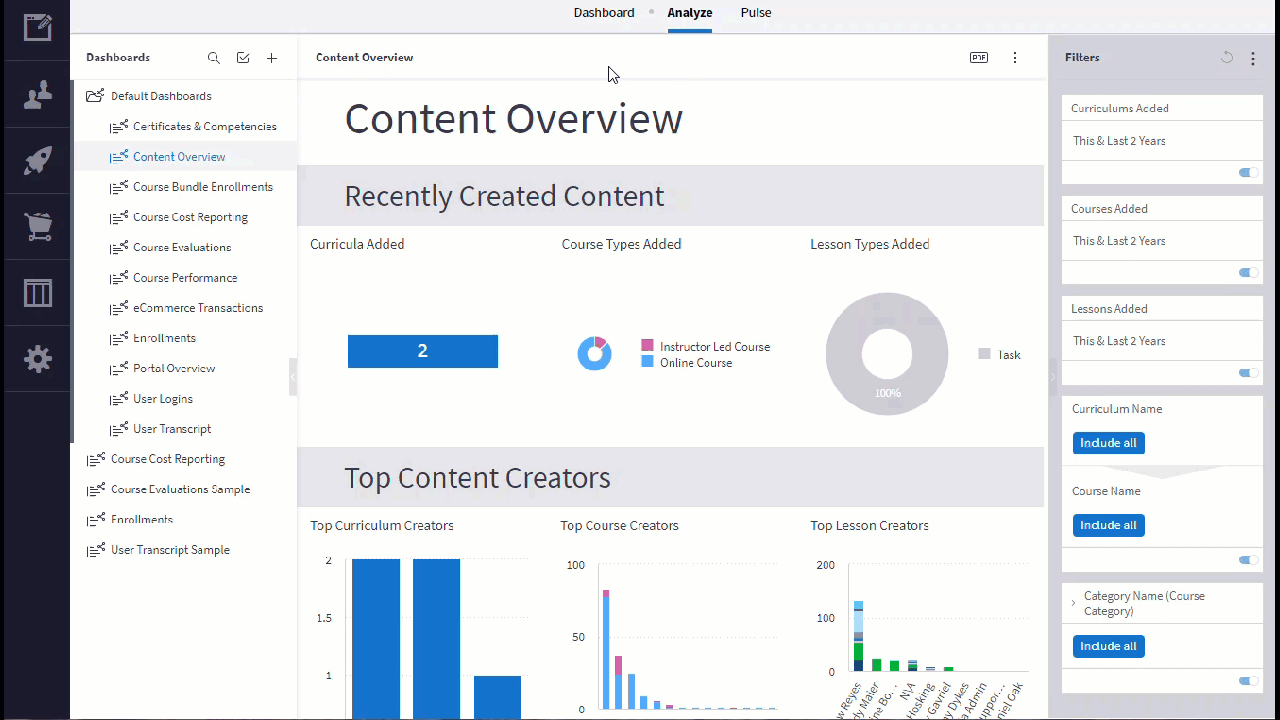This screenshot has width=1280, height=720.
Task: Collapse the Filters panel with side handle
Action: [x=1053, y=377]
